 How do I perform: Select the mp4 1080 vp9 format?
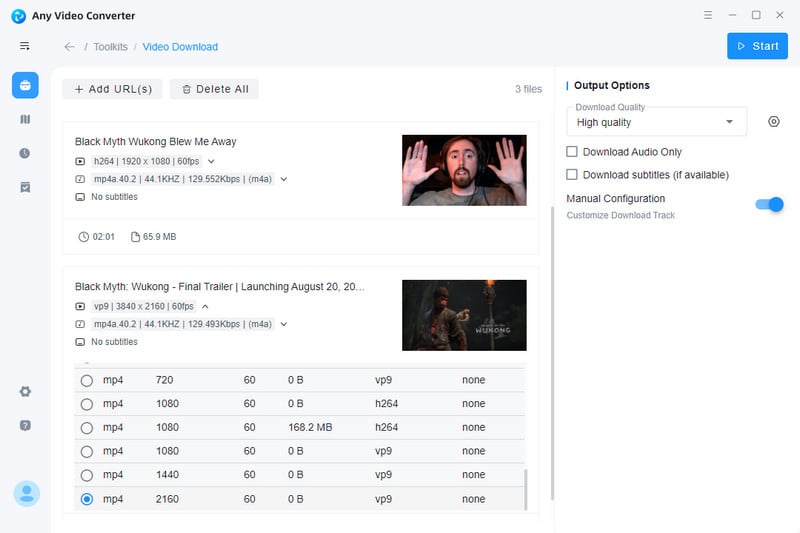[87, 451]
